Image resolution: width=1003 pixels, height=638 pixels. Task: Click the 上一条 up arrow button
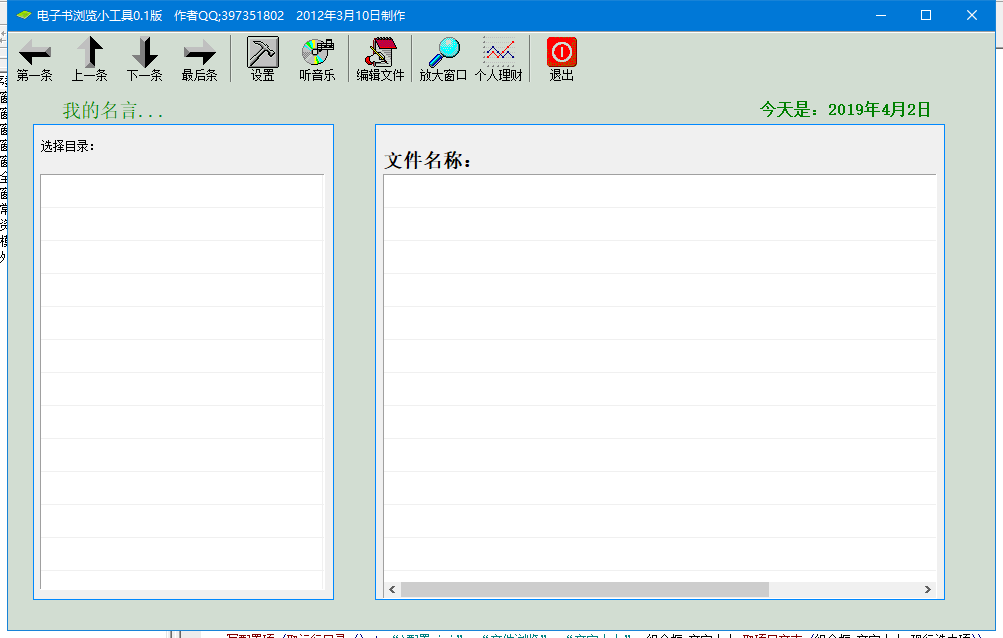point(90,59)
